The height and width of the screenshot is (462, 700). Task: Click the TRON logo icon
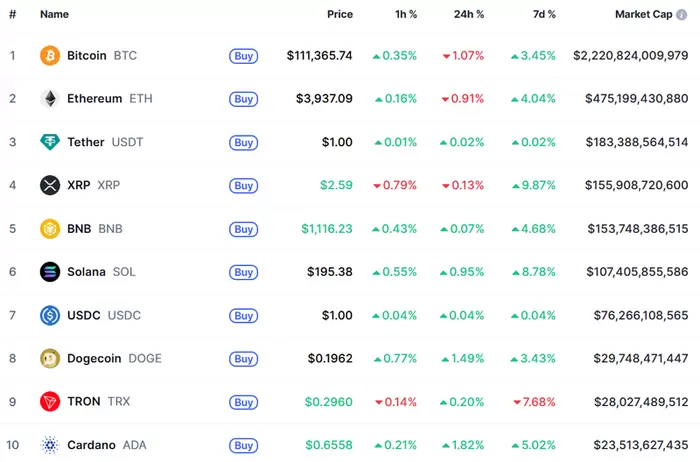(50, 402)
